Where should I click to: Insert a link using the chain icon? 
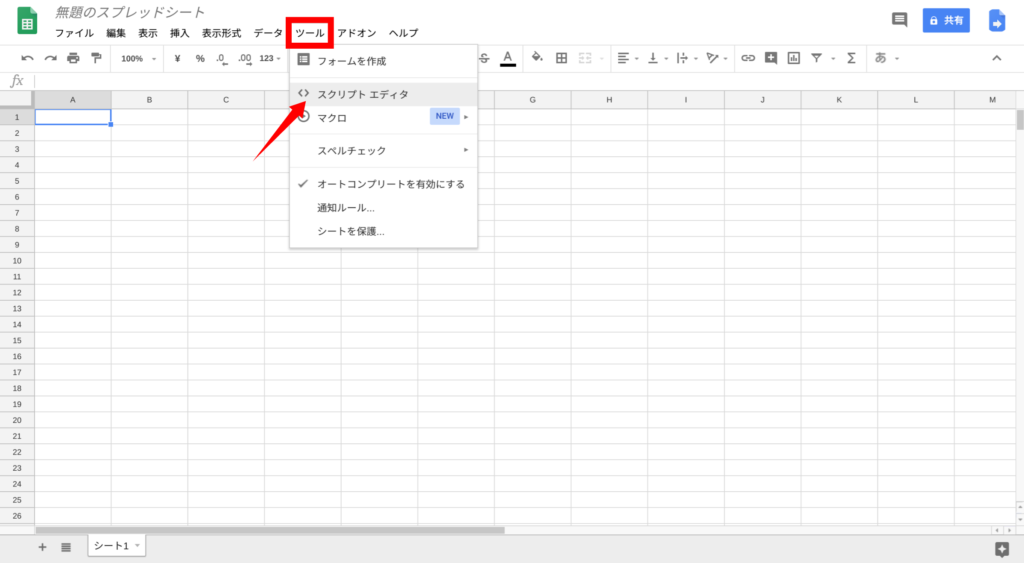click(x=747, y=58)
